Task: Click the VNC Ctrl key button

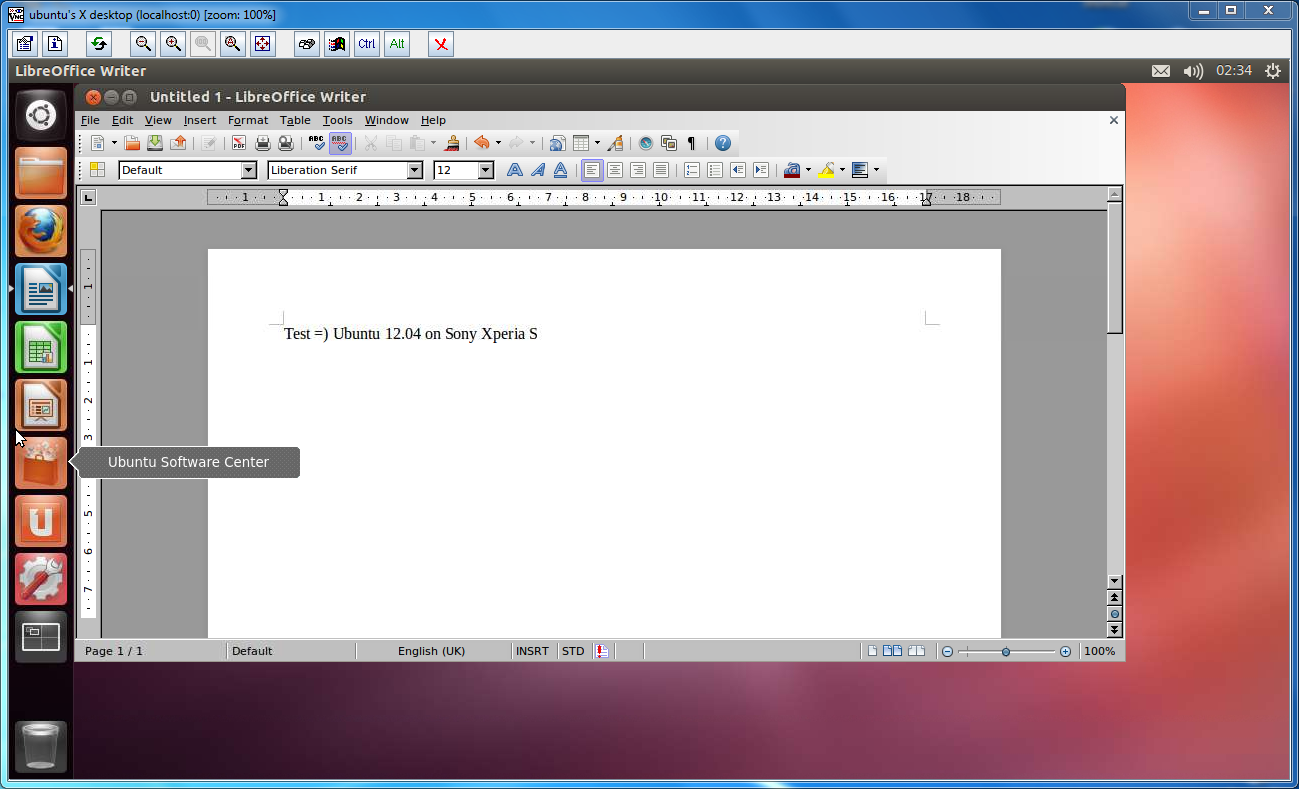Action: pos(367,44)
